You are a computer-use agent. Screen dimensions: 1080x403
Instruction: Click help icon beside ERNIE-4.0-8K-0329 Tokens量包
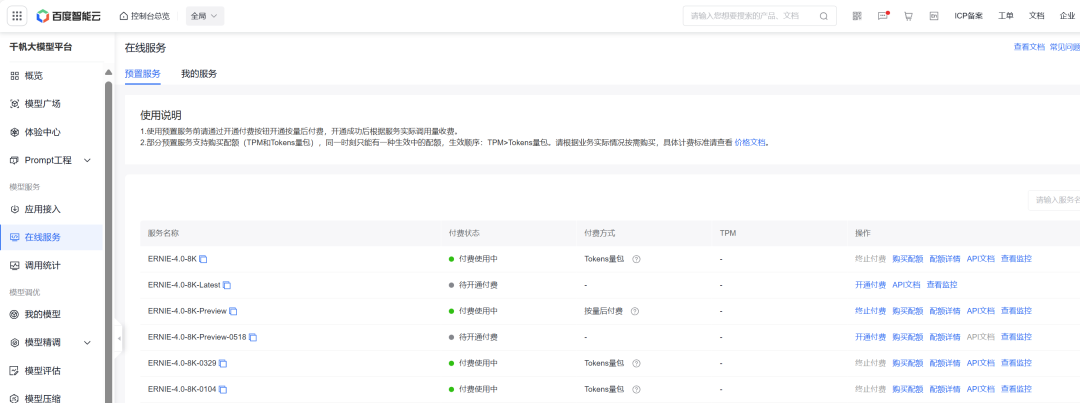click(636, 364)
